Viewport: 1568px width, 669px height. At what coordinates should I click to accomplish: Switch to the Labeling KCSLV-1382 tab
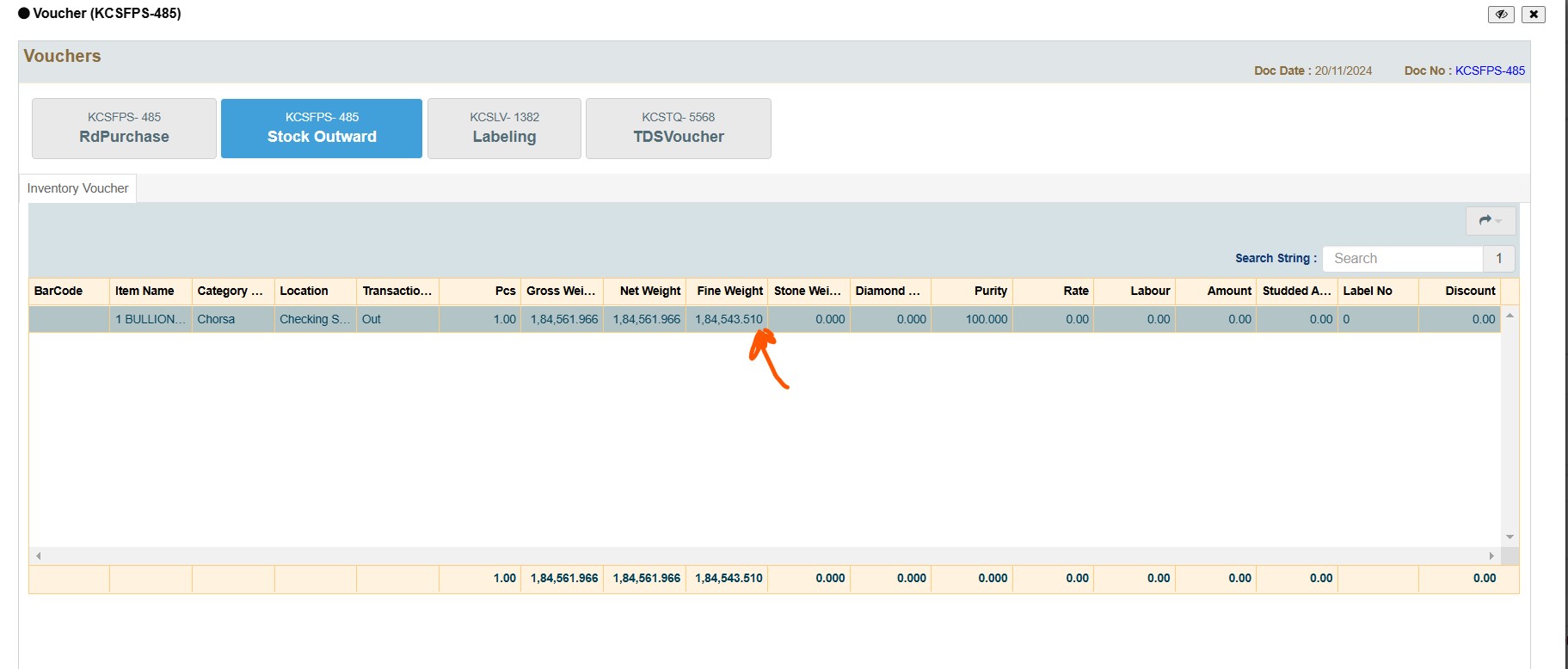pyautogui.click(x=504, y=128)
